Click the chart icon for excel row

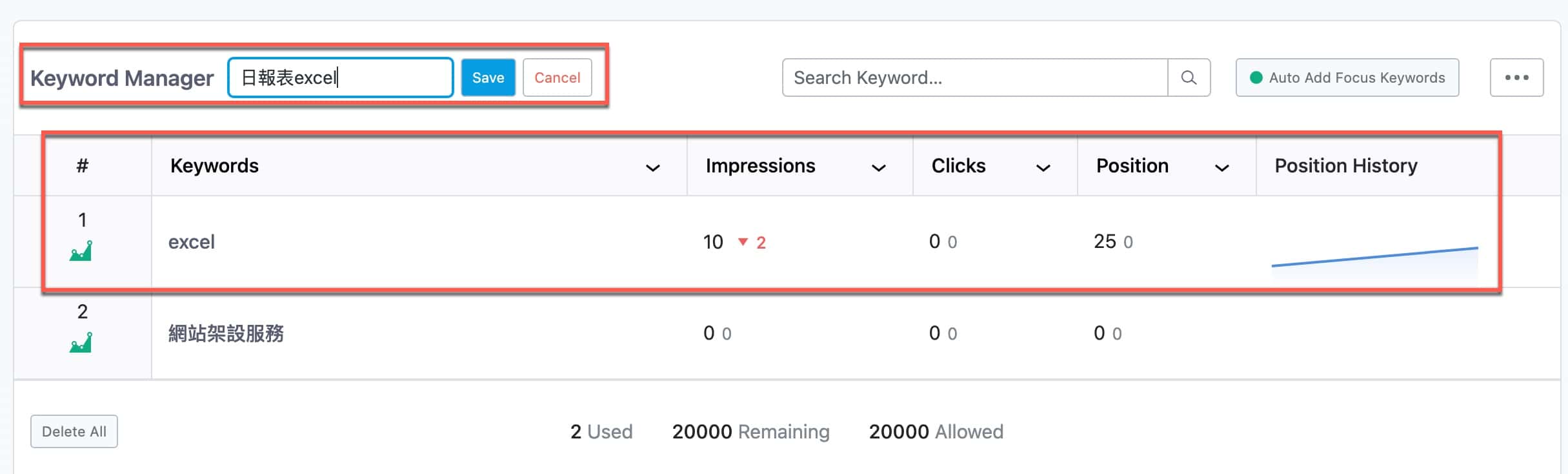(81, 251)
